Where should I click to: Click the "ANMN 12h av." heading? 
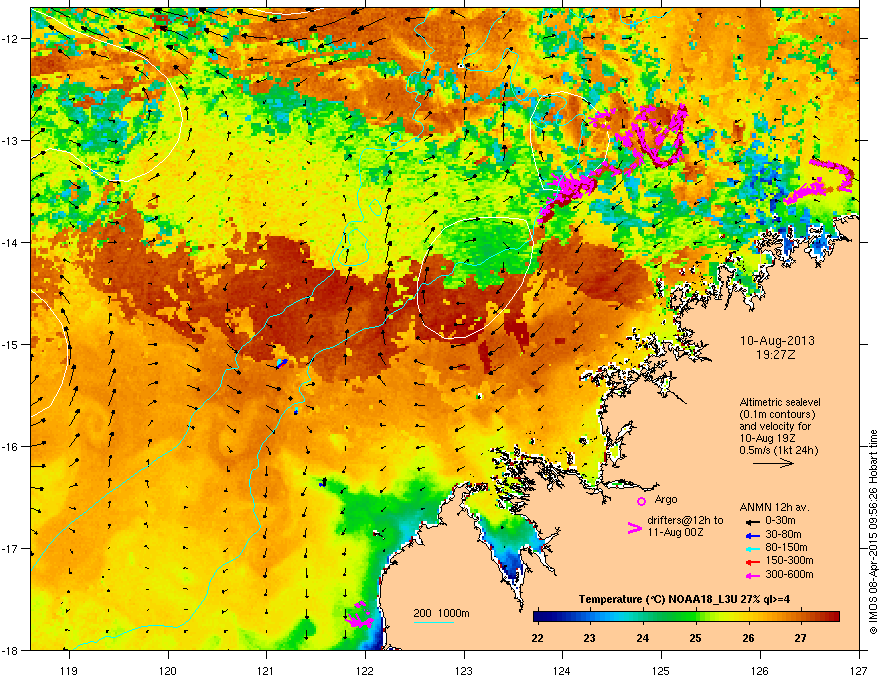[774, 507]
